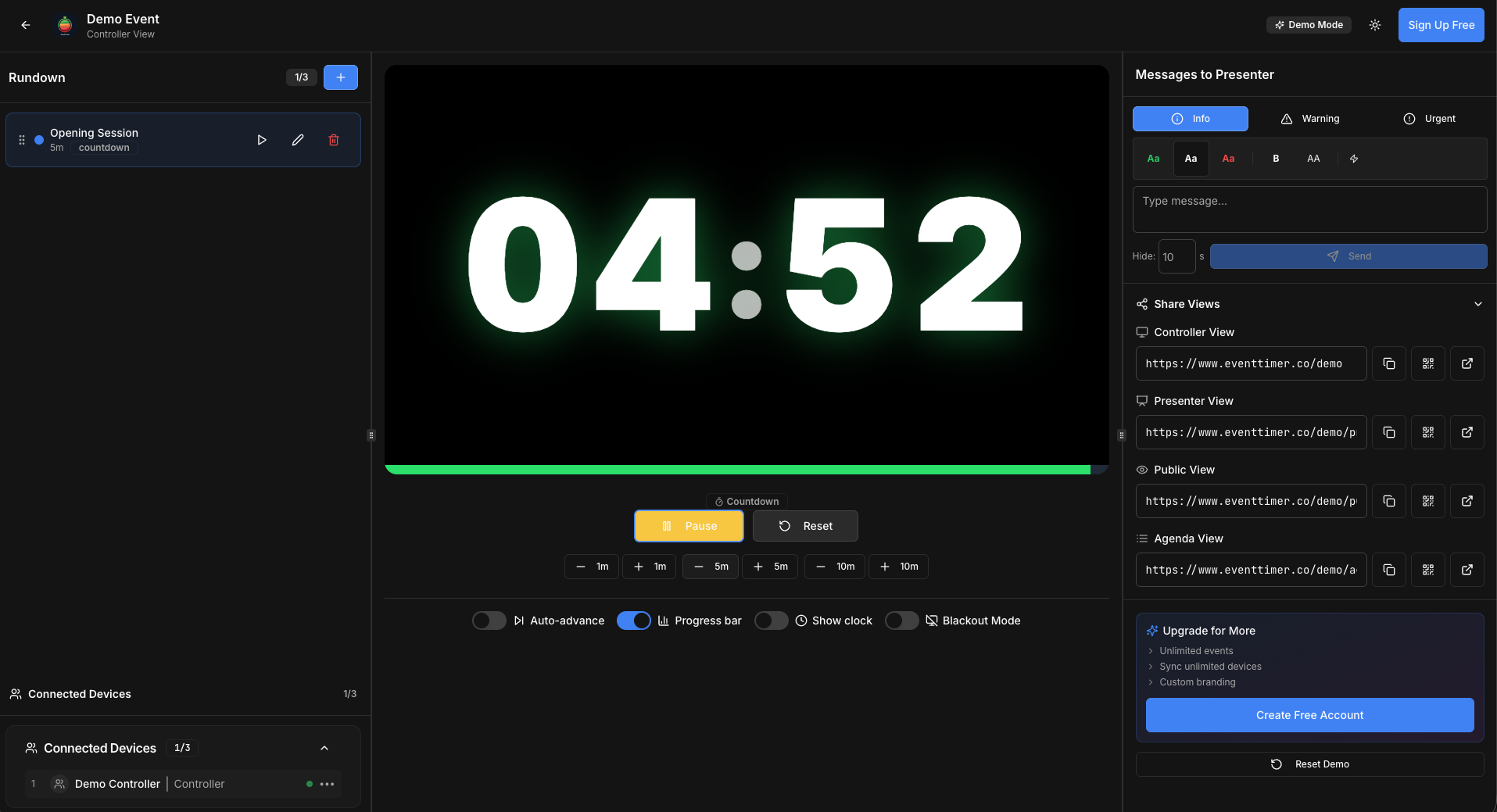Click Create Free Account
Screen dimensions: 1497x812
1309,714
